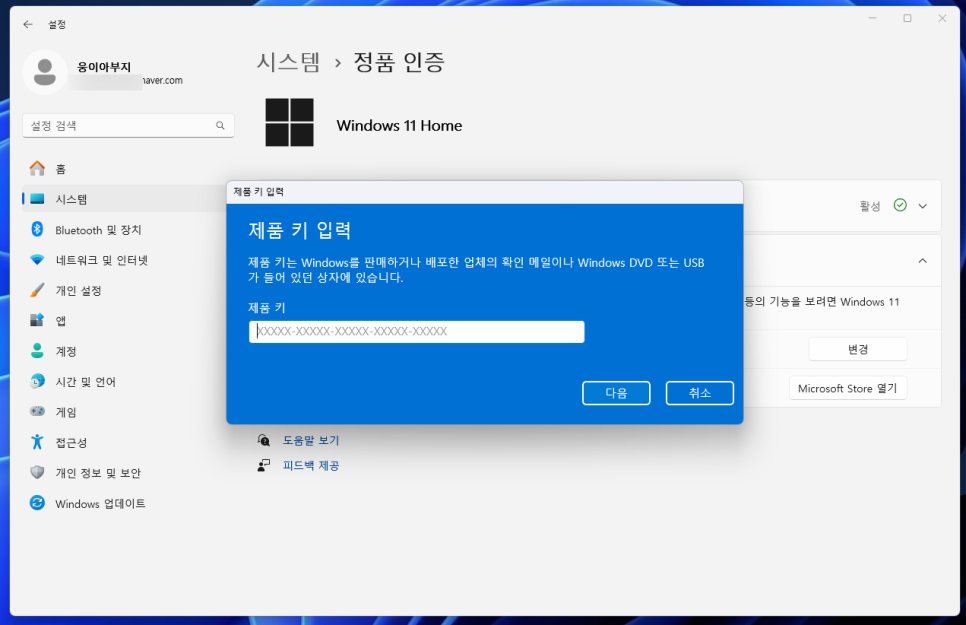This screenshot has width=966, height=625.
Task: Open Bluetooth 및 장치 settings
Action: tap(128, 229)
